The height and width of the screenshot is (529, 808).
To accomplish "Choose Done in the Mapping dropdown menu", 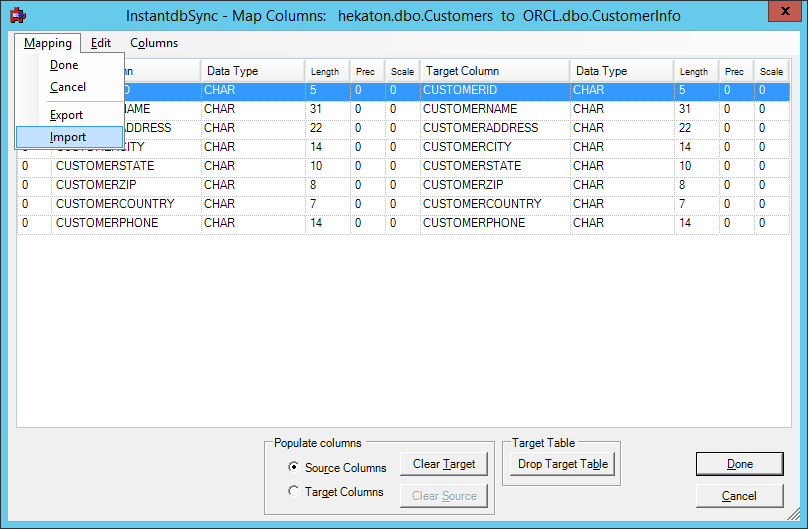I will (64, 65).
